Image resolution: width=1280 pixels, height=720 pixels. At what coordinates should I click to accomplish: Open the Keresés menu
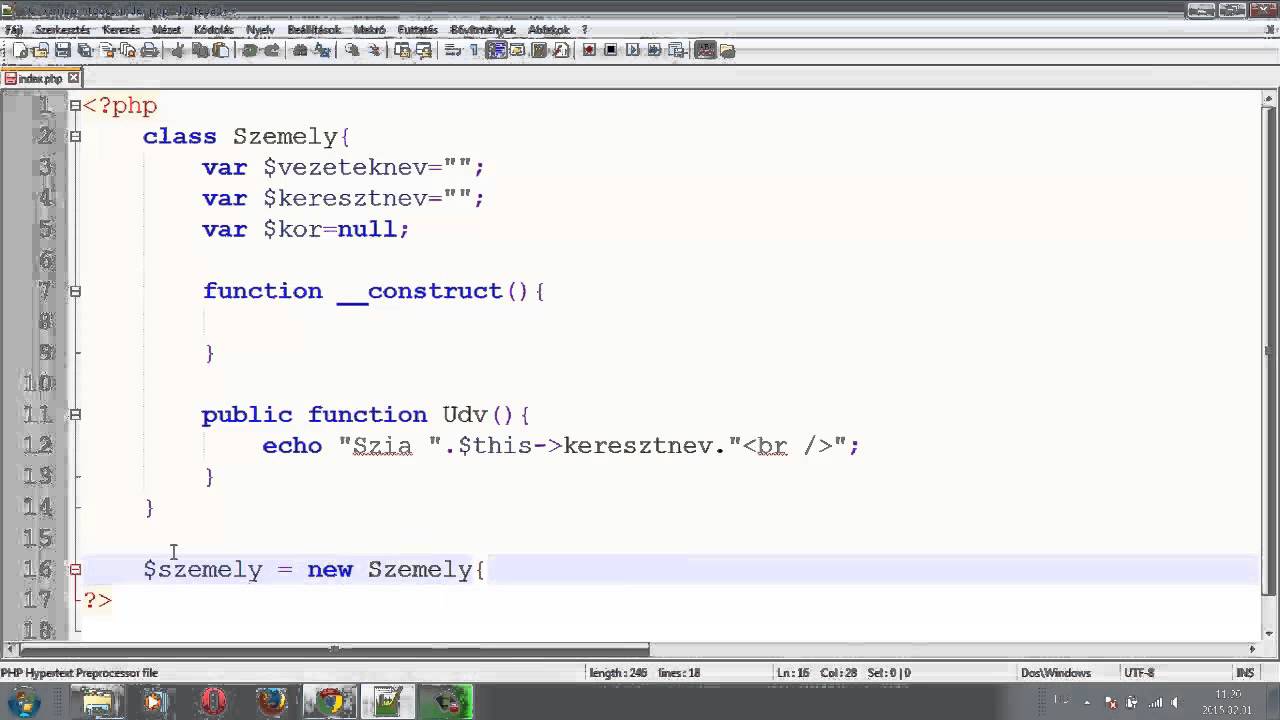point(121,30)
